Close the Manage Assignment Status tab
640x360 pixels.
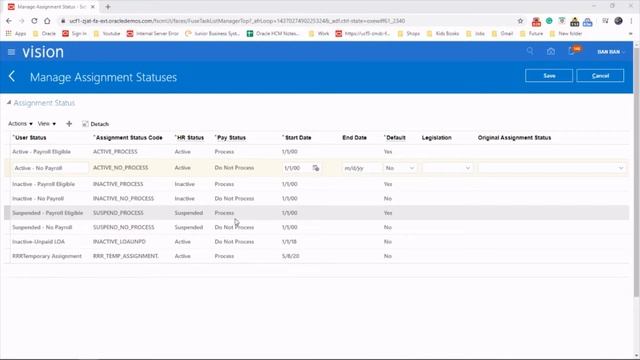[x=93, y=7]
